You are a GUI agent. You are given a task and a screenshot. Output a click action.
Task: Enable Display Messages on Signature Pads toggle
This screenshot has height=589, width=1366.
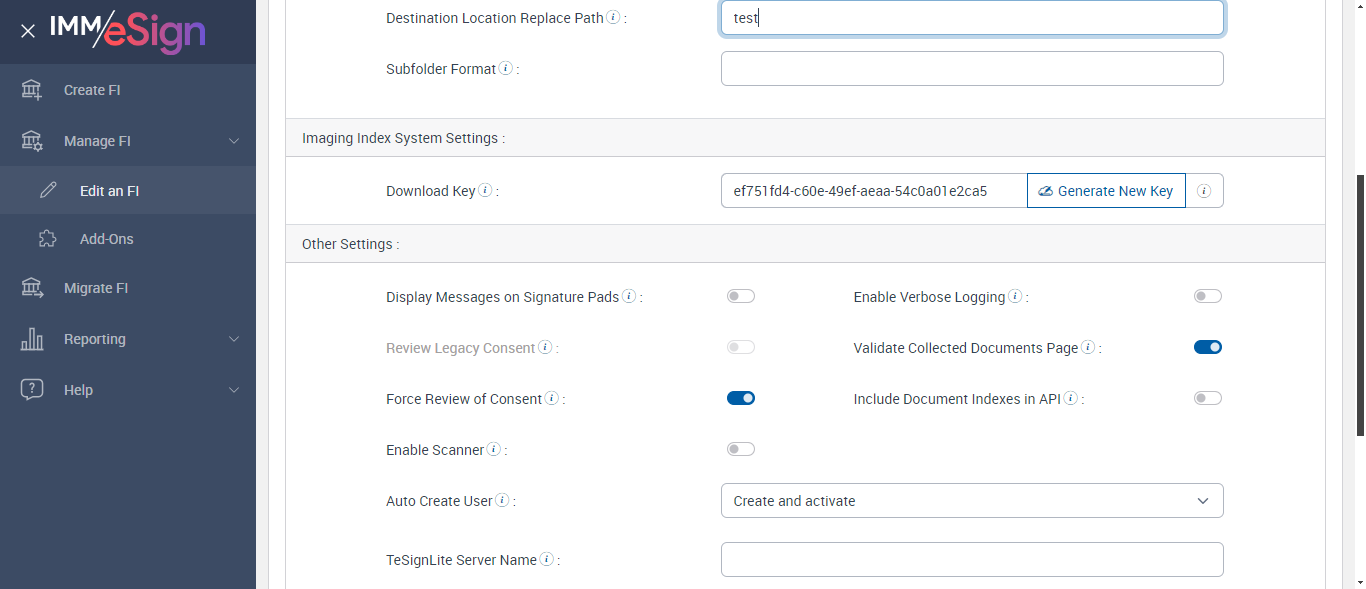pos(740,296)
